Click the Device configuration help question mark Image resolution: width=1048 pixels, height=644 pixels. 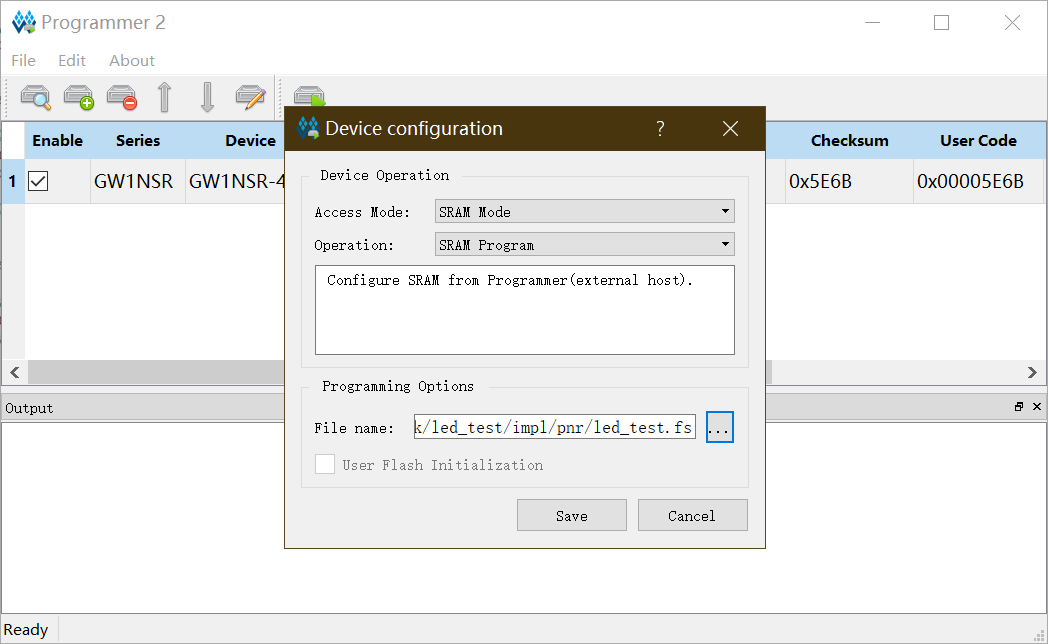coord(660,128)
